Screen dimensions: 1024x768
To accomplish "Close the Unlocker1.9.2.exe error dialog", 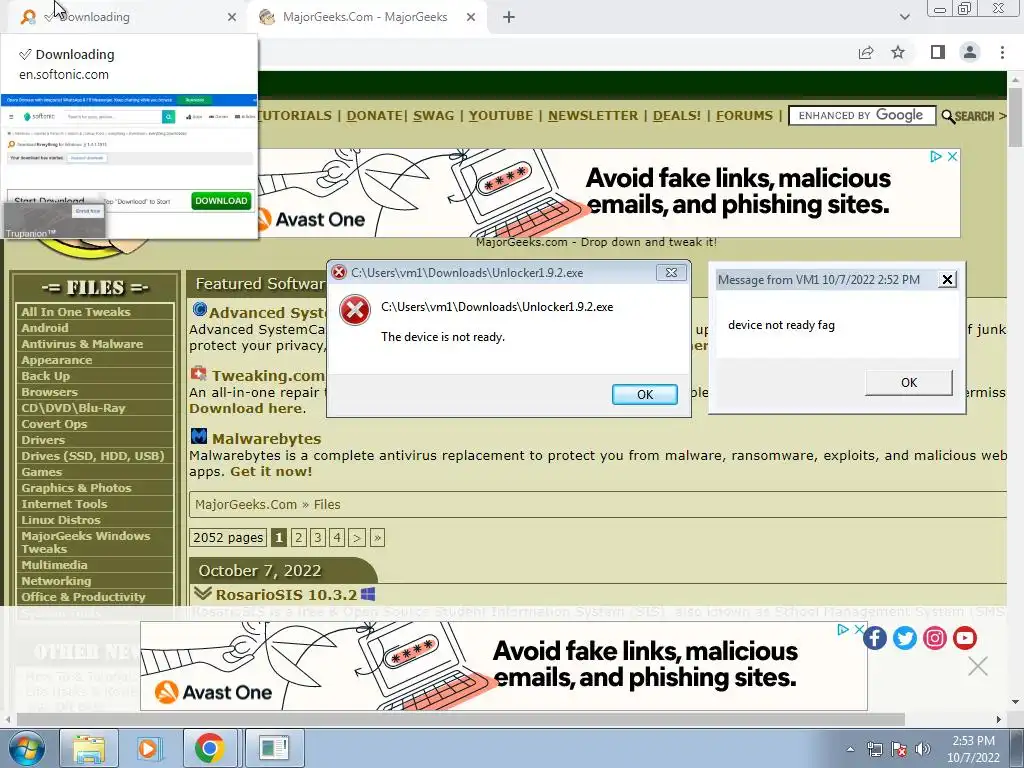I will (671, 272).
